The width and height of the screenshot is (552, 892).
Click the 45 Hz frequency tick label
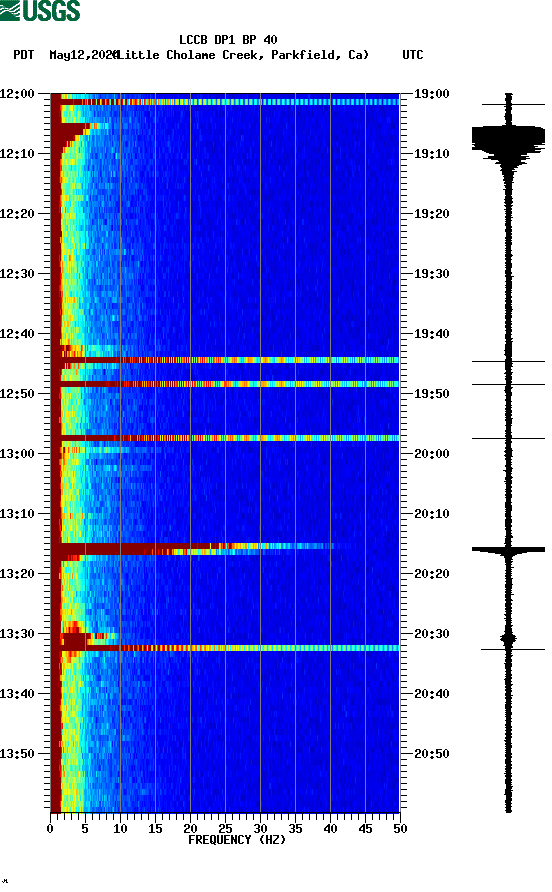[x=365, y=829]
